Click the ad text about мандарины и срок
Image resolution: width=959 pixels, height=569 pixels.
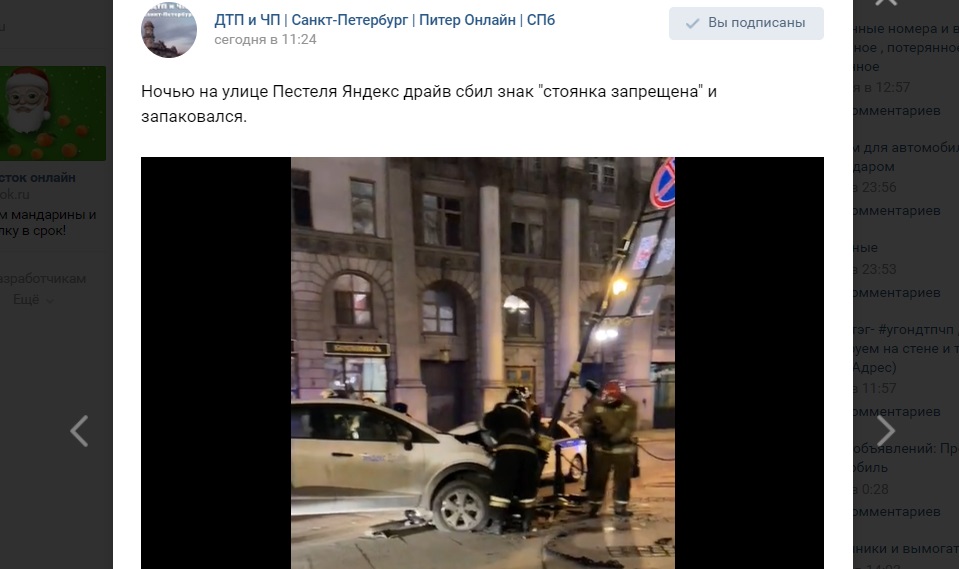48,223
